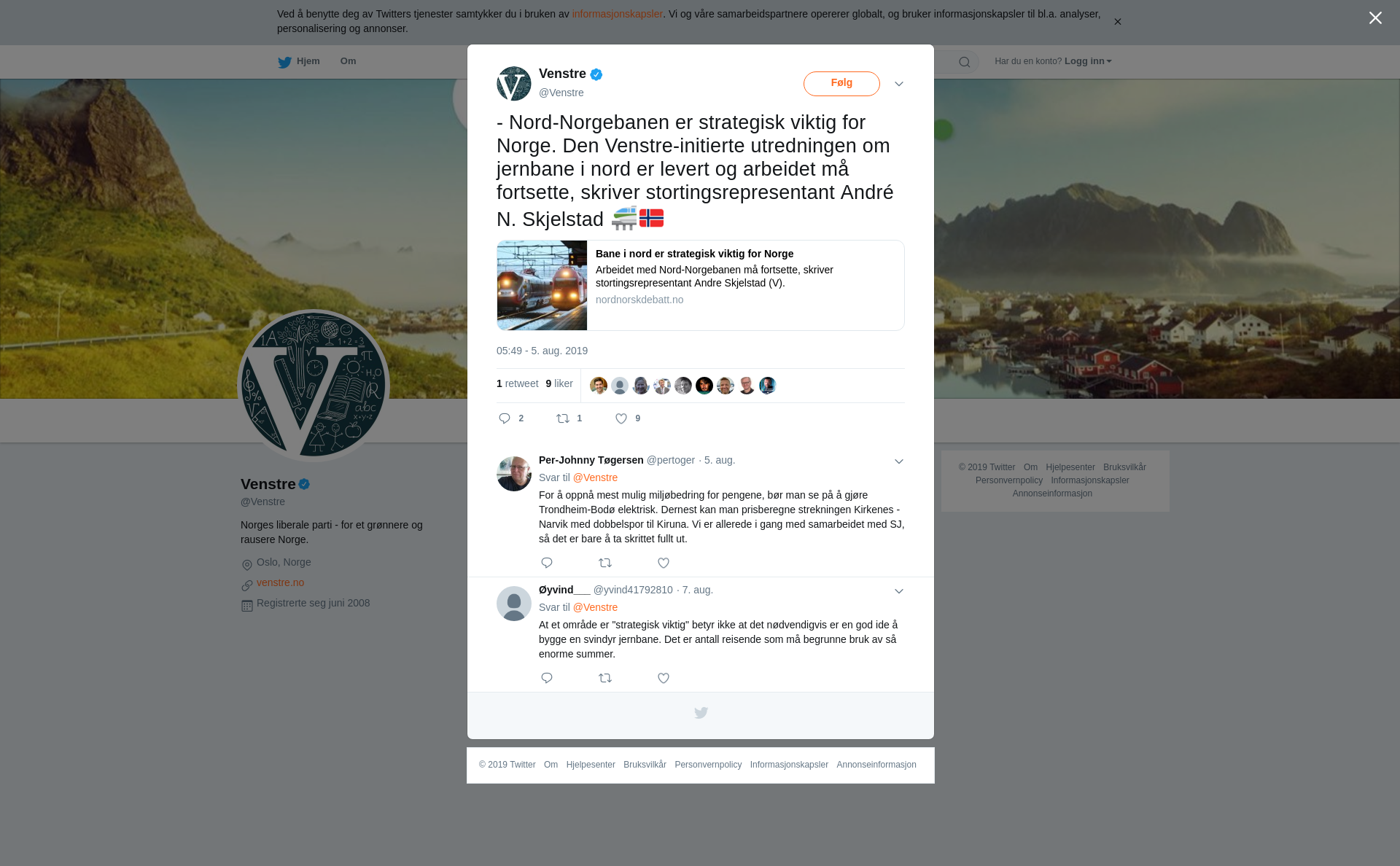Open the Logg inn dropdown
Viewport: 1400px width, 866px height.
coord(1088,61)
